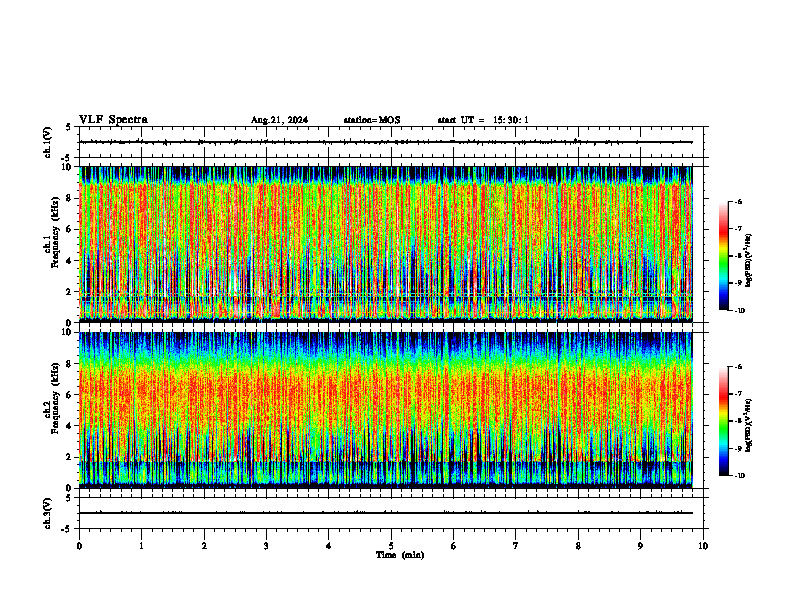Click the ch.1 spectrogram color scale bar

pyautogui.click(x=723, y=256)
